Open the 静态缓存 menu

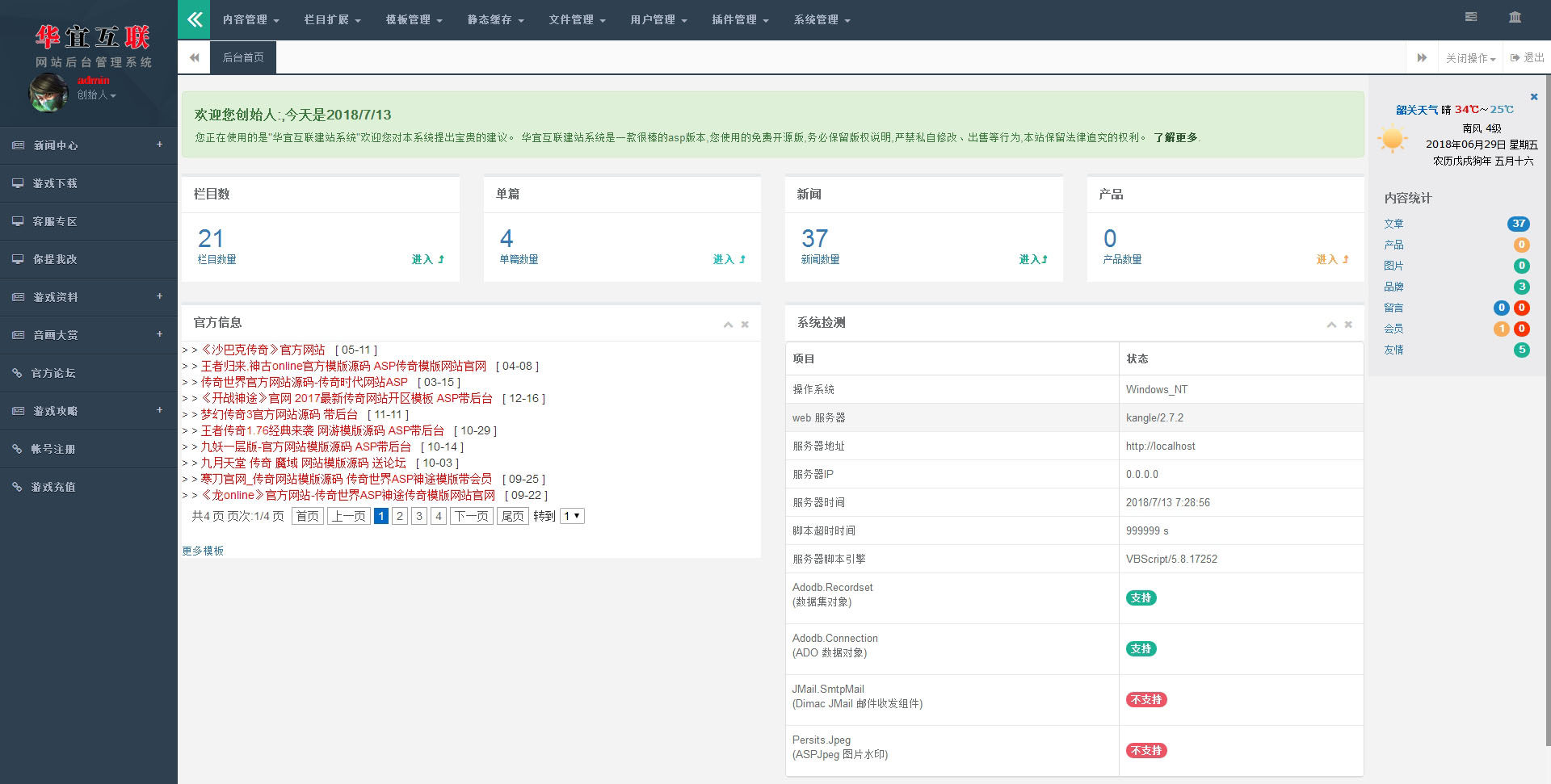tap(496, 20)
